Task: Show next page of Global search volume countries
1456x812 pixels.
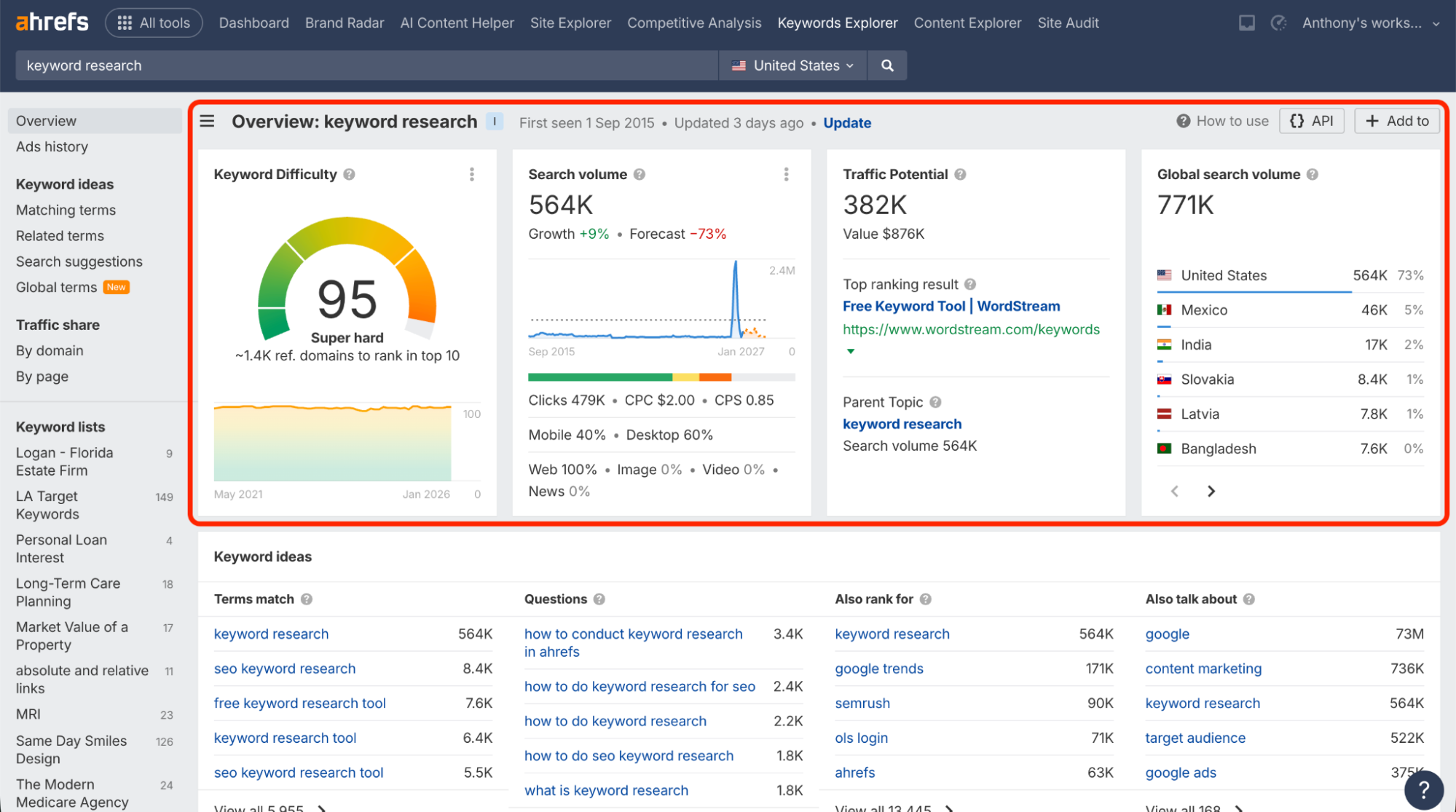Action: click(1211, 491)
